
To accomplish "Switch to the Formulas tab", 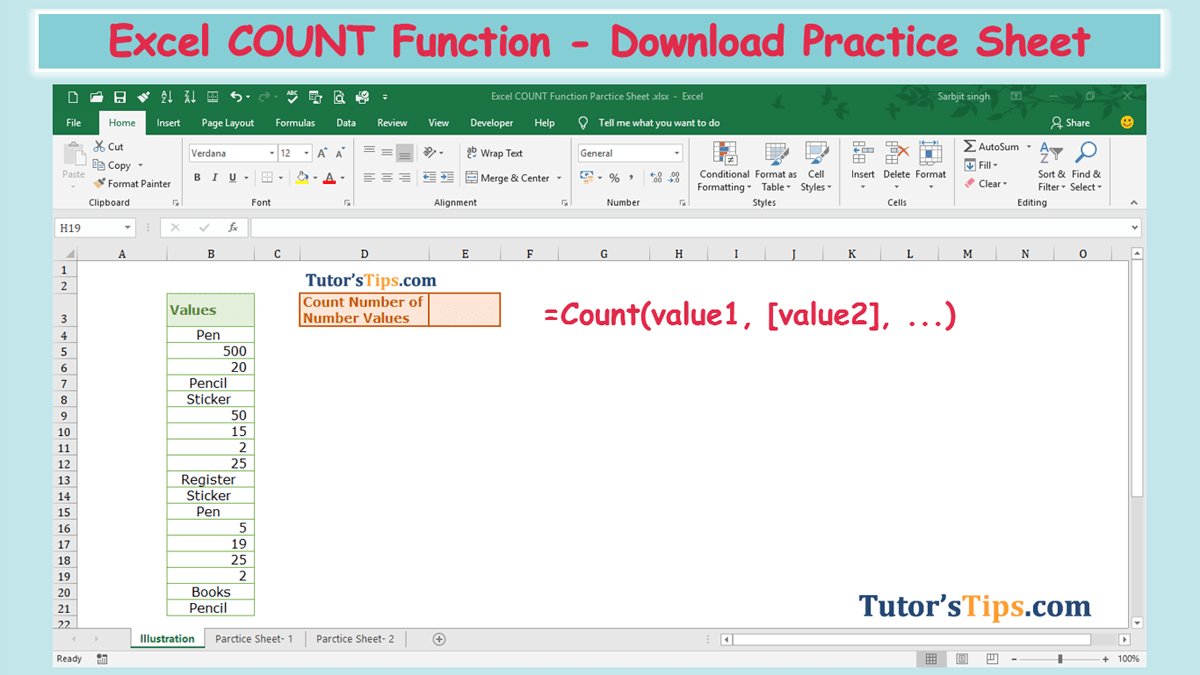I will pos(295,123).
